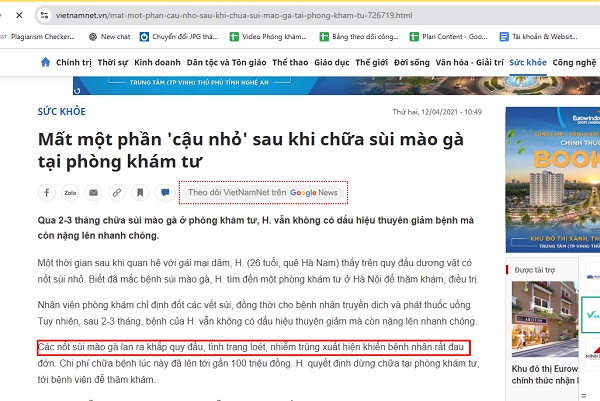Open the New chat bookmark
Viewport: 600px width, 401px height.
[109, 37]
